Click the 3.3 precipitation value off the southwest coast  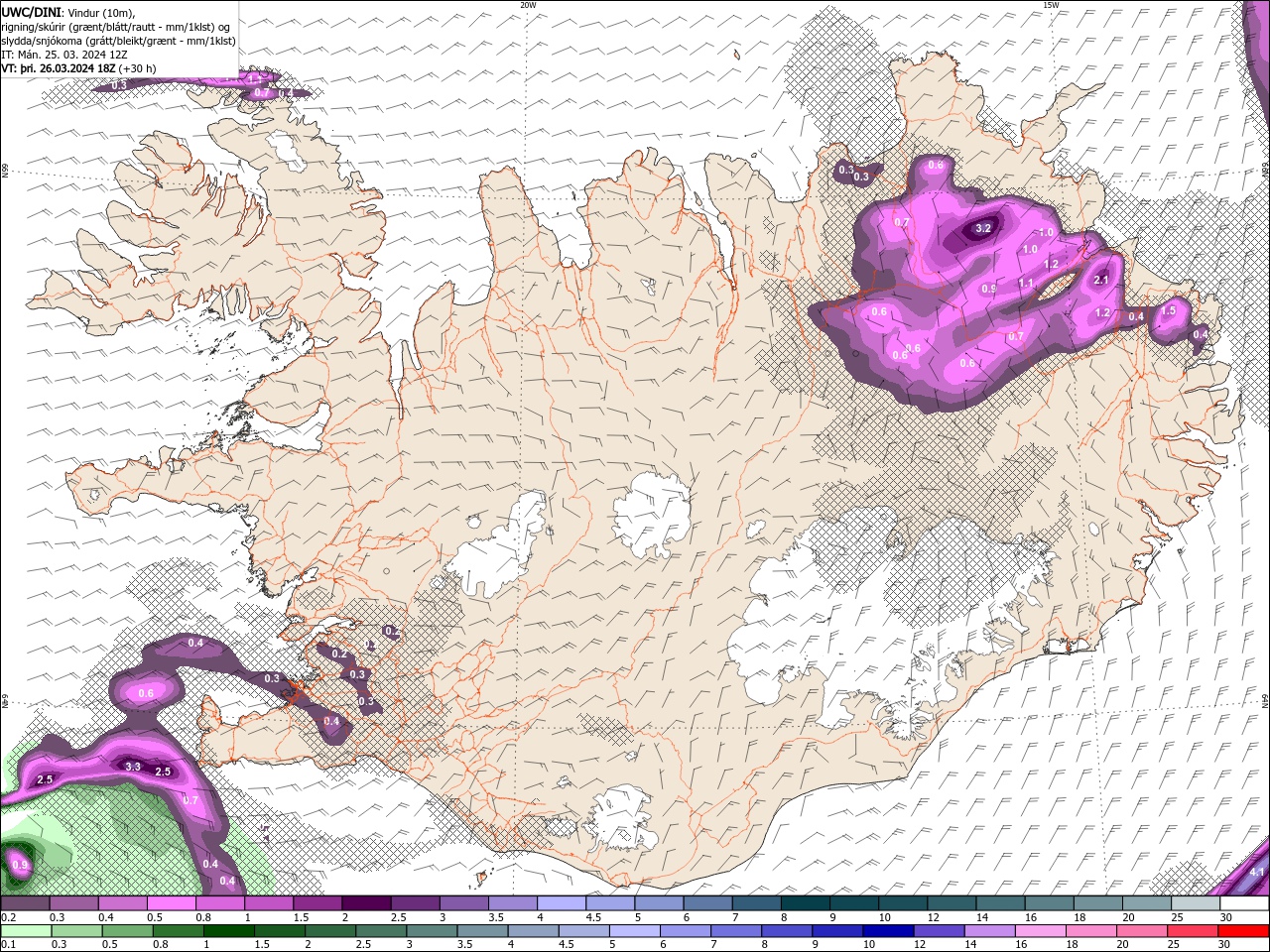pyautogui.click(x=133, y=767)
